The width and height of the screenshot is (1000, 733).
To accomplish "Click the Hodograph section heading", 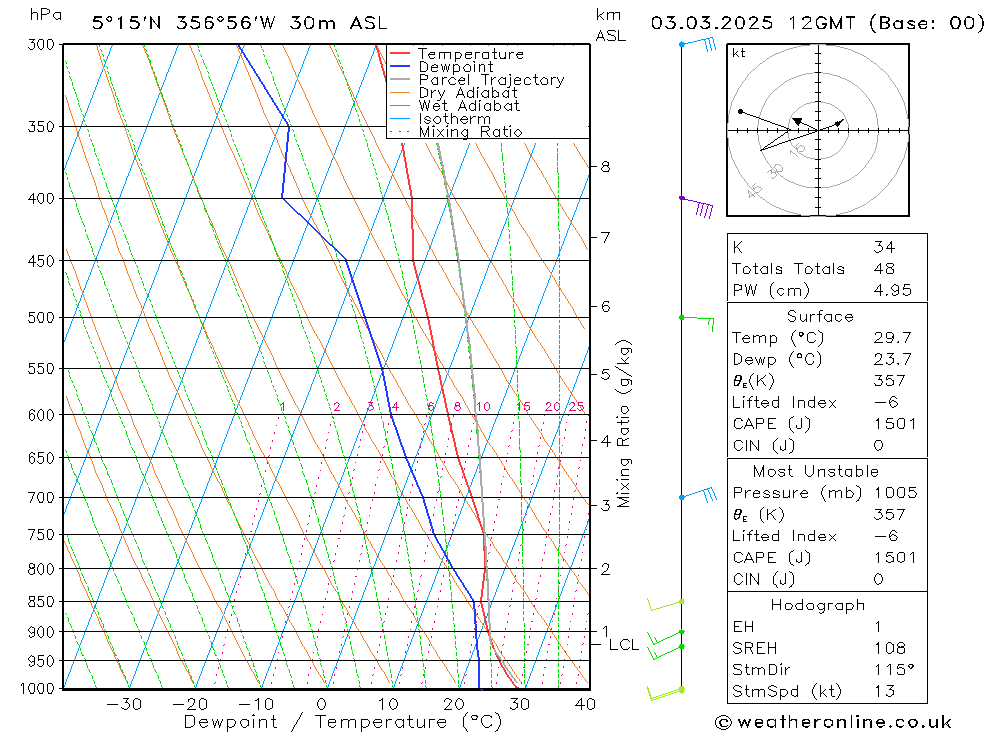I will click(x=818, y=605).
